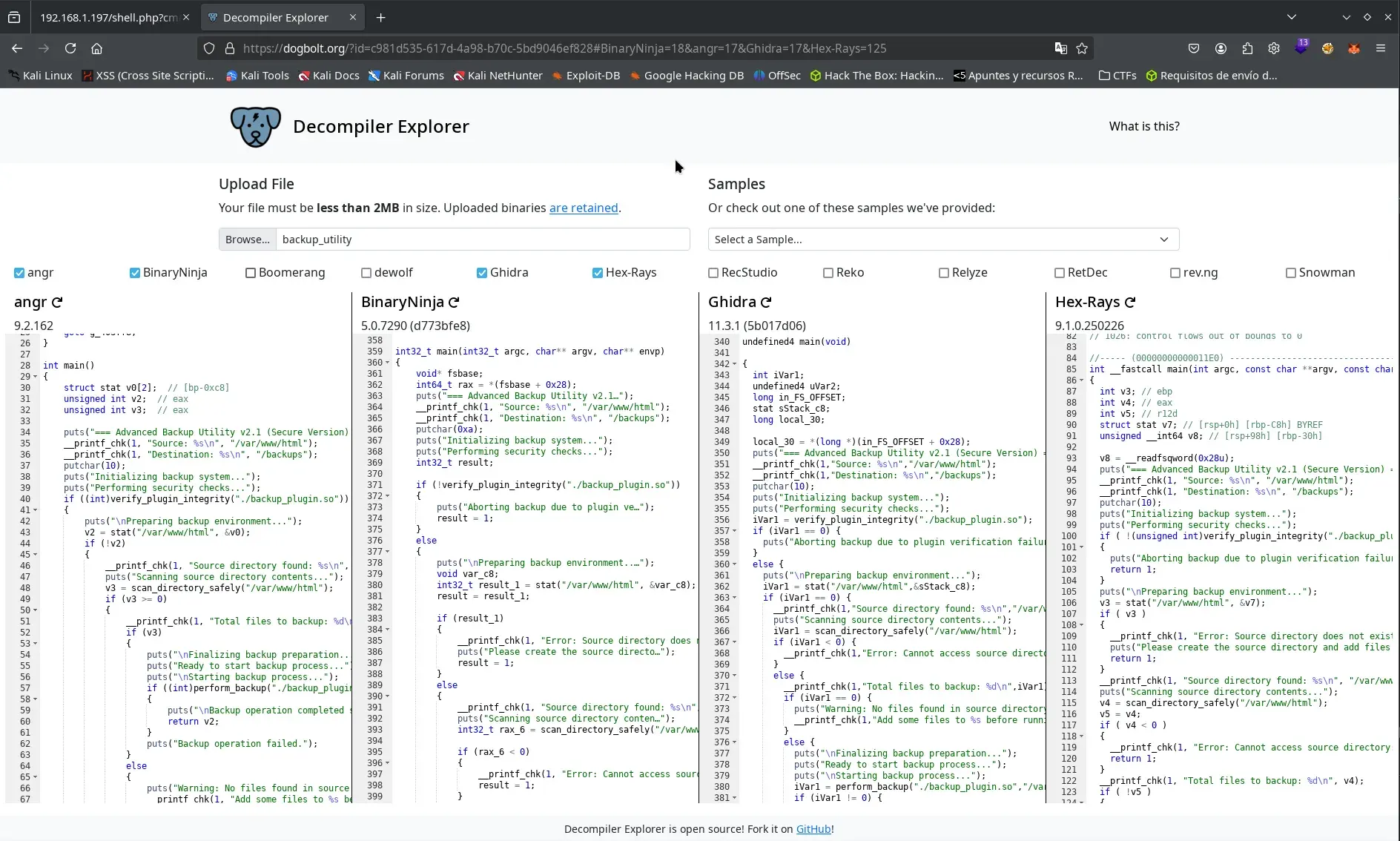Enable the Relyze checkbox
This screenshot has width=1400, height=841.
click(x=944, y=273)
